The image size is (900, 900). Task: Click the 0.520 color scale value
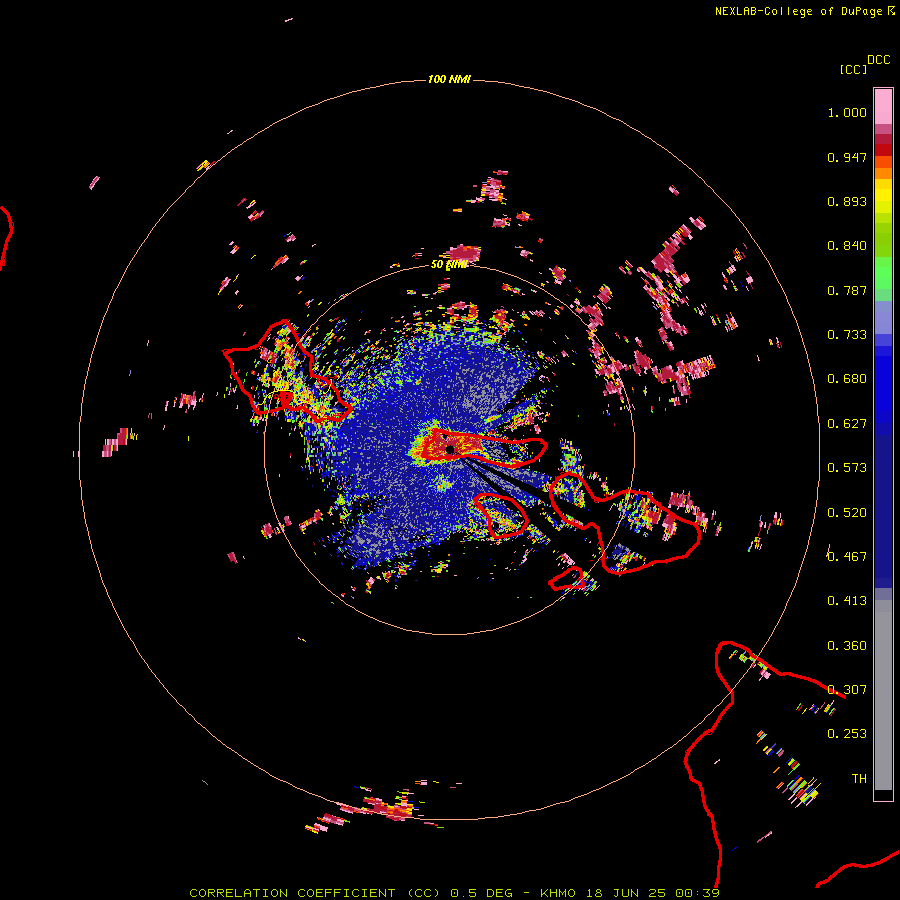(x=847, y=513)
